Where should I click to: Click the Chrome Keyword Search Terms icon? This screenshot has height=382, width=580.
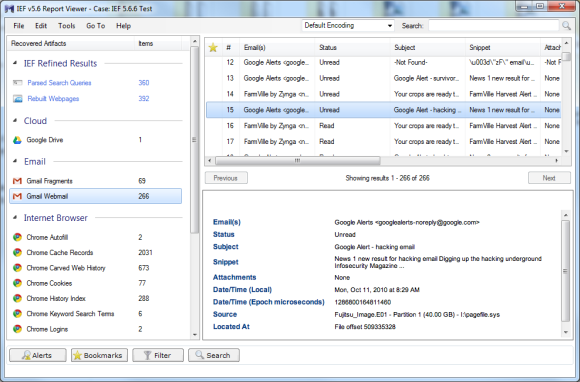click(17, 314)
